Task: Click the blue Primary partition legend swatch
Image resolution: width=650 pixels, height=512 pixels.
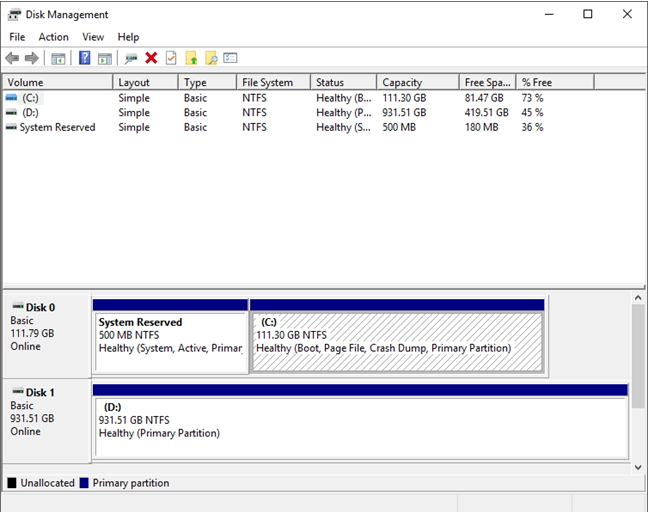Action: coord(84,483)
